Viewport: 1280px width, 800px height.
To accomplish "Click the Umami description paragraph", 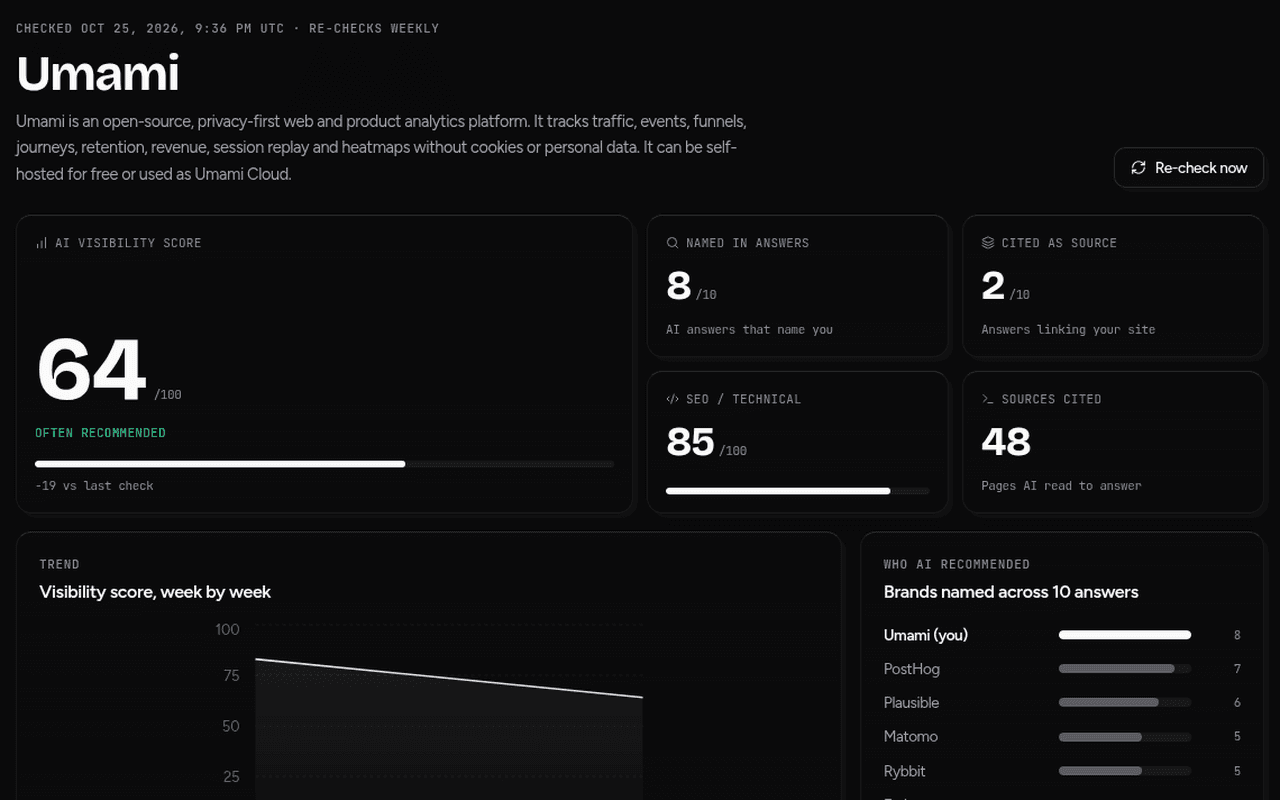I will [381, 148].
